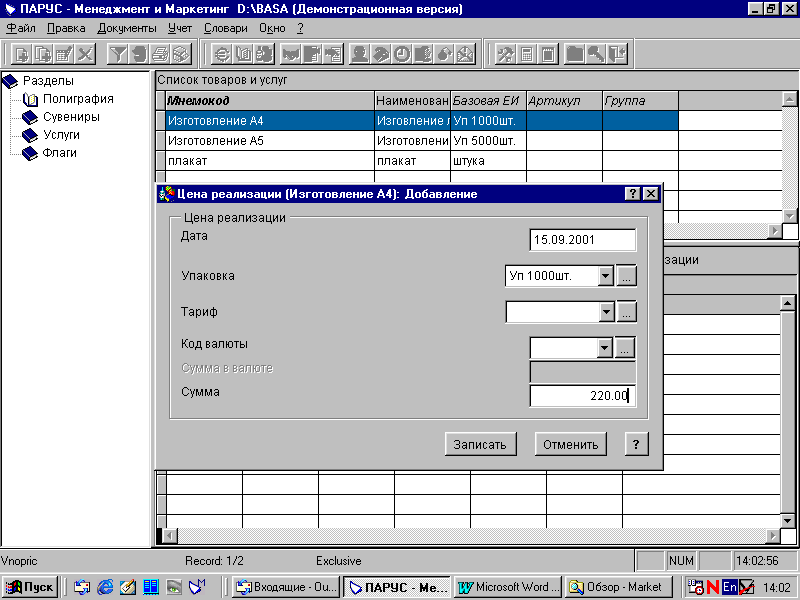Expand the Код валюты dropdown arrow
The height and width of the screenshot is (600, 800).
pyautogui.click(x=605, y=348)
